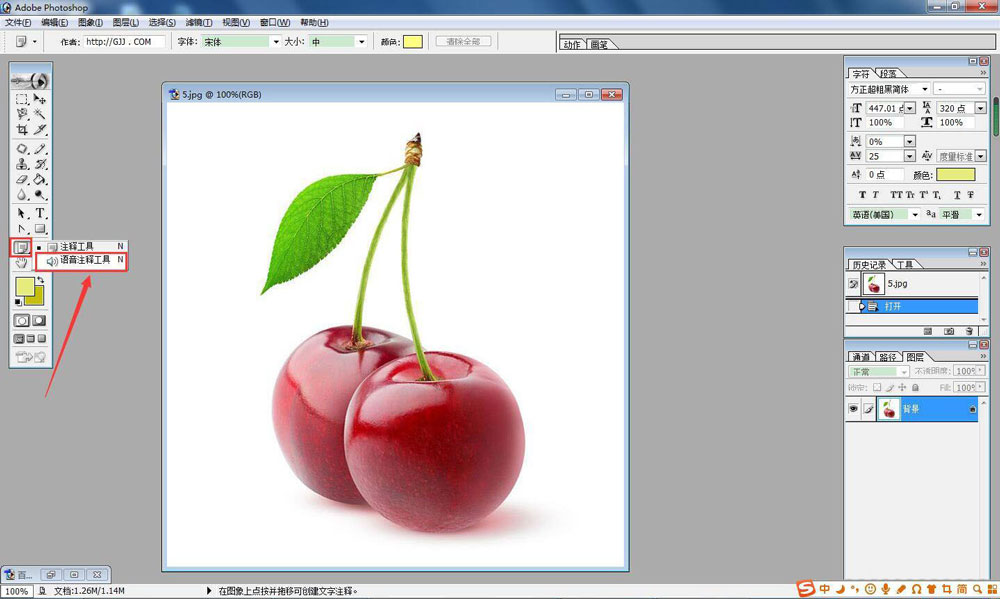Switch to Standard edit mode

[x=22, y=320]
